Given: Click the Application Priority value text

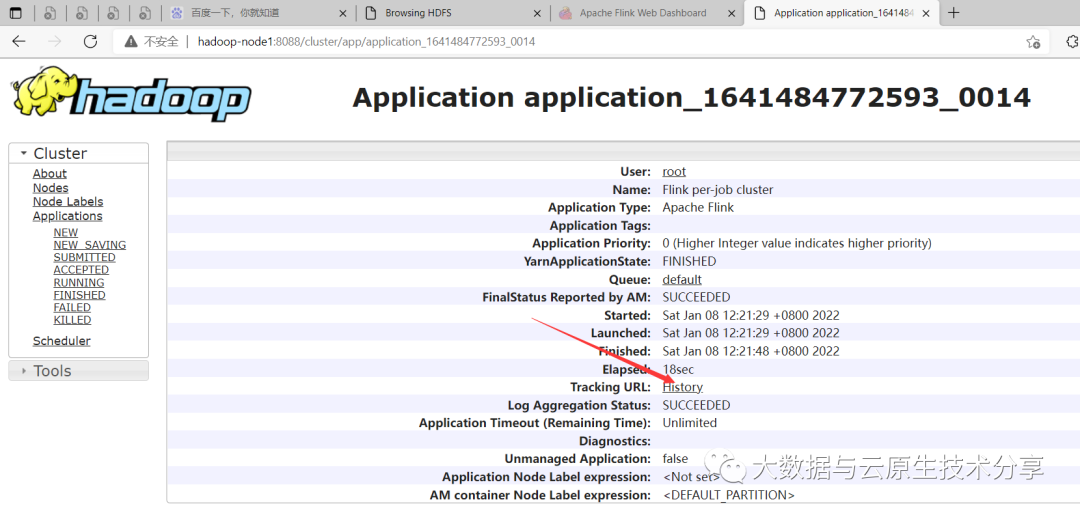Looking at the screenshot, I should [797, 243].
